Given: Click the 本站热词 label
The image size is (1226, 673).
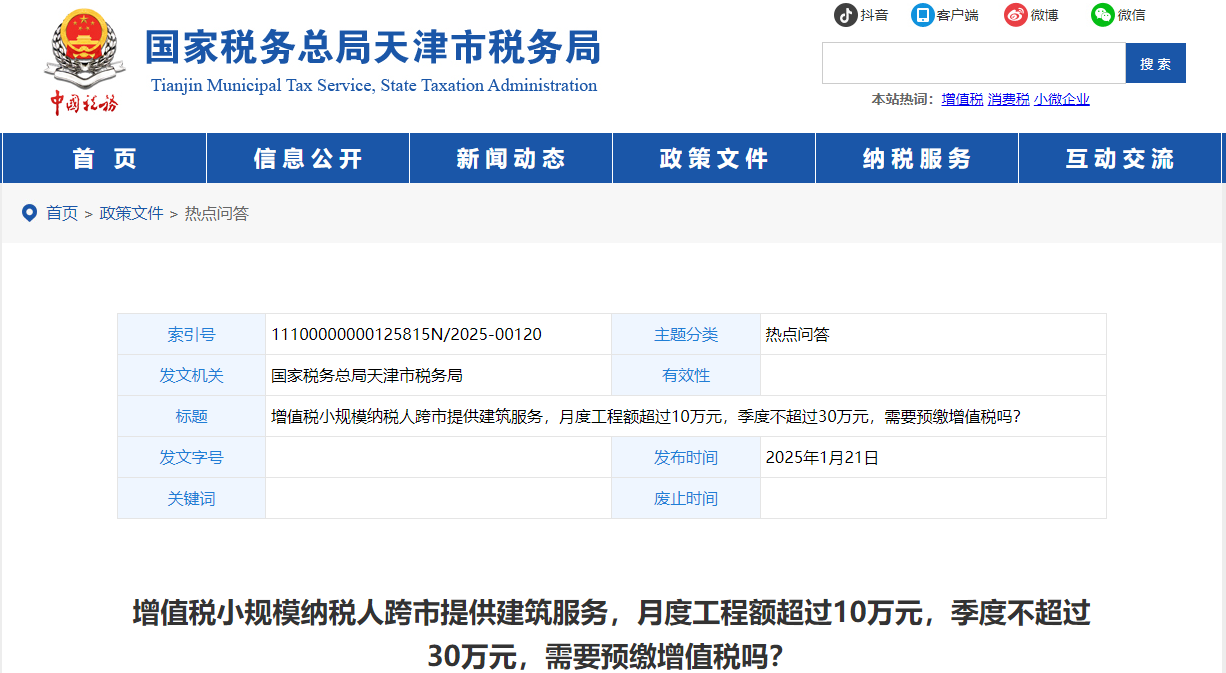Looking at the screenshot, I should 902,99.
